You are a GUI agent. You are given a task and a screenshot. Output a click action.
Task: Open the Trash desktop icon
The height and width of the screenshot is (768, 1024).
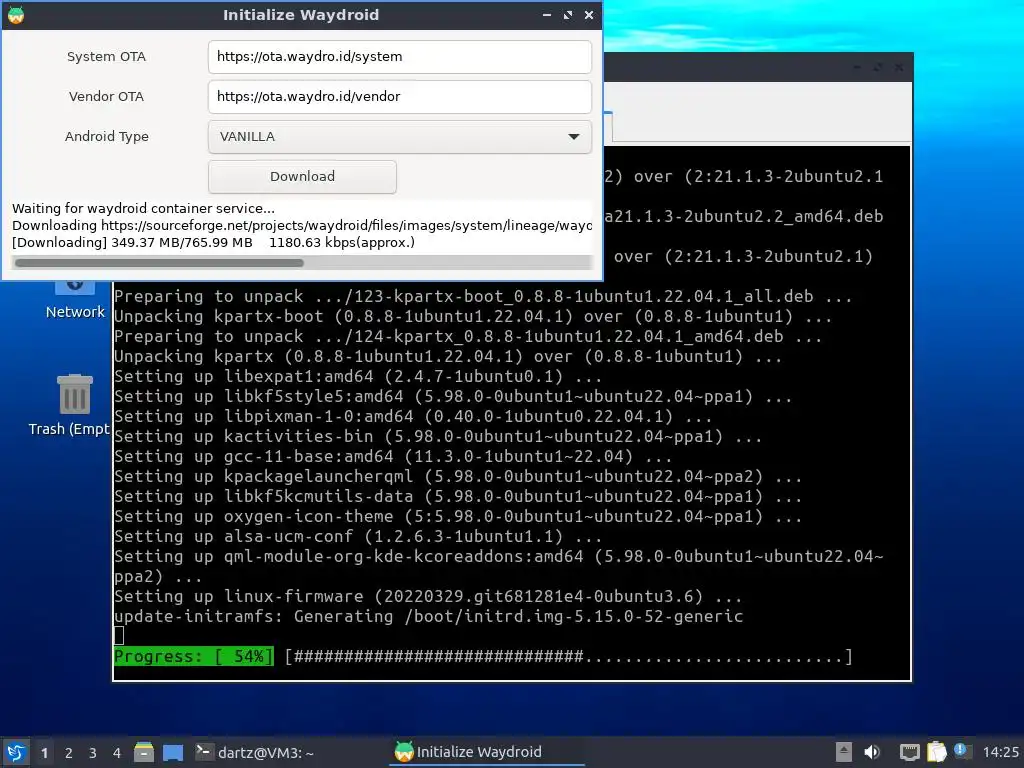(x=74, y=394)
